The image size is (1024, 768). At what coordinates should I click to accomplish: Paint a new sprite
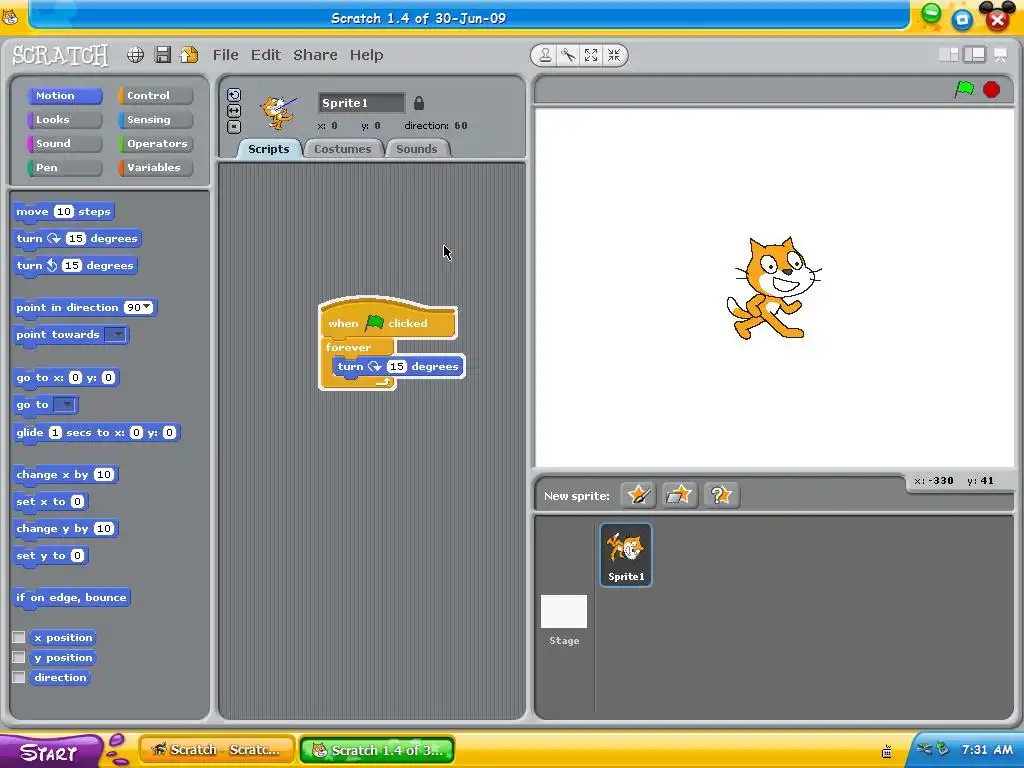point(637,495)
